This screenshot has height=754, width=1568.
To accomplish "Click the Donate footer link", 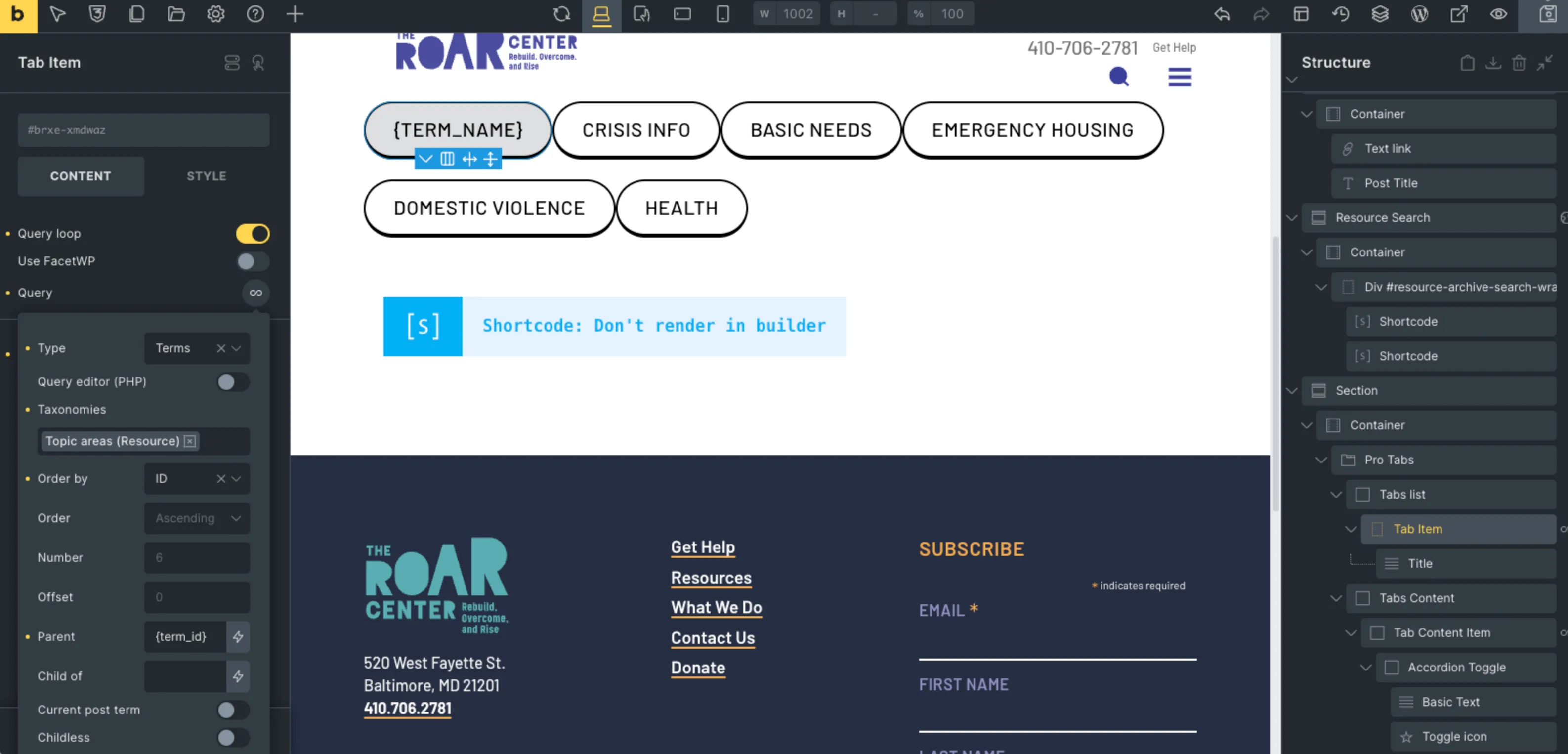I will click(x=698, y=668).
